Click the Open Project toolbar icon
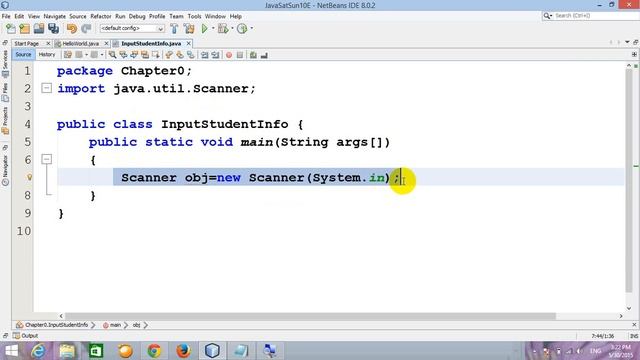640x360 pixels. coord(39,29)
